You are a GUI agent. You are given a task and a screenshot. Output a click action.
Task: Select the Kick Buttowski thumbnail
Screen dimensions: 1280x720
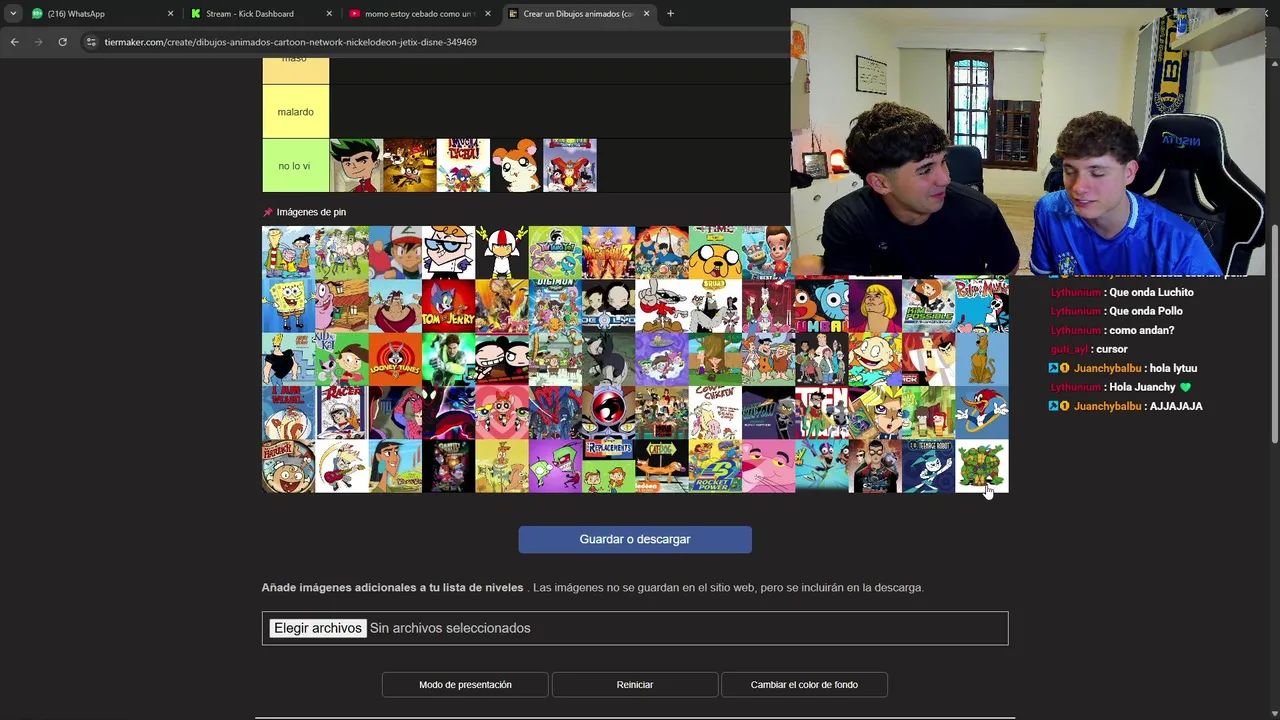502,253
